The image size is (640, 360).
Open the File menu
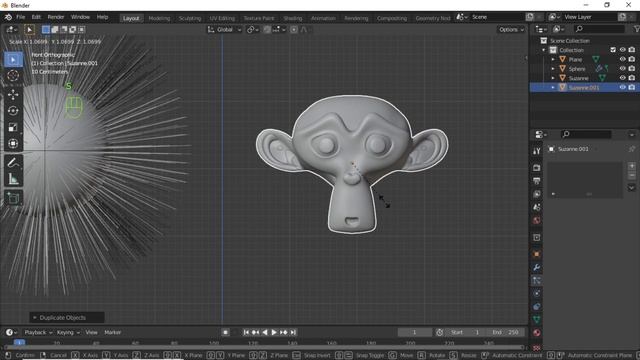pos(20,17)
